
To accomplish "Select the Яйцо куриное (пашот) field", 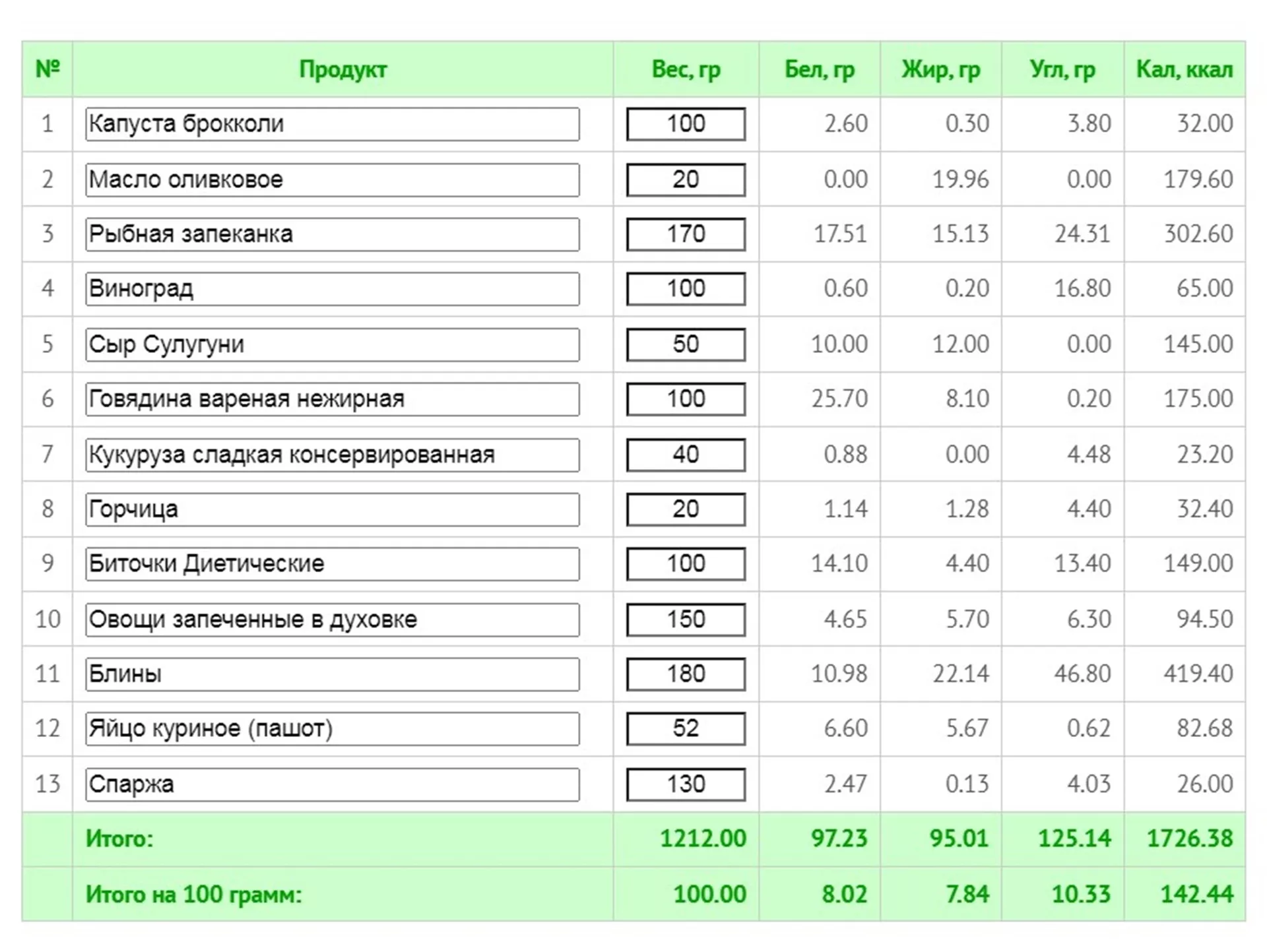I will coord(332,729).
